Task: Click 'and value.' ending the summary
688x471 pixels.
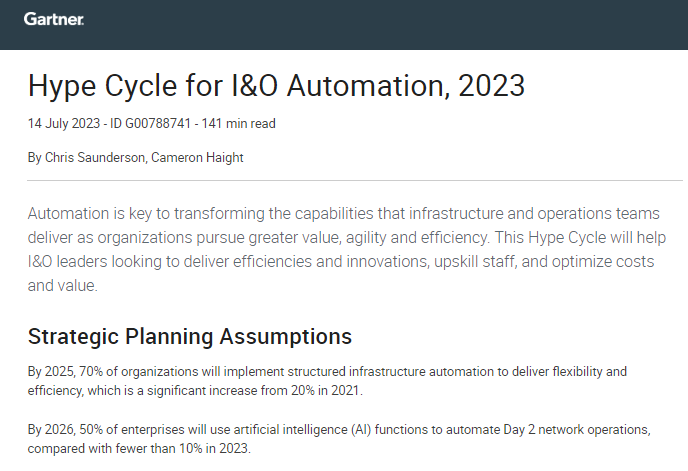Action: [x=62, y=286]
